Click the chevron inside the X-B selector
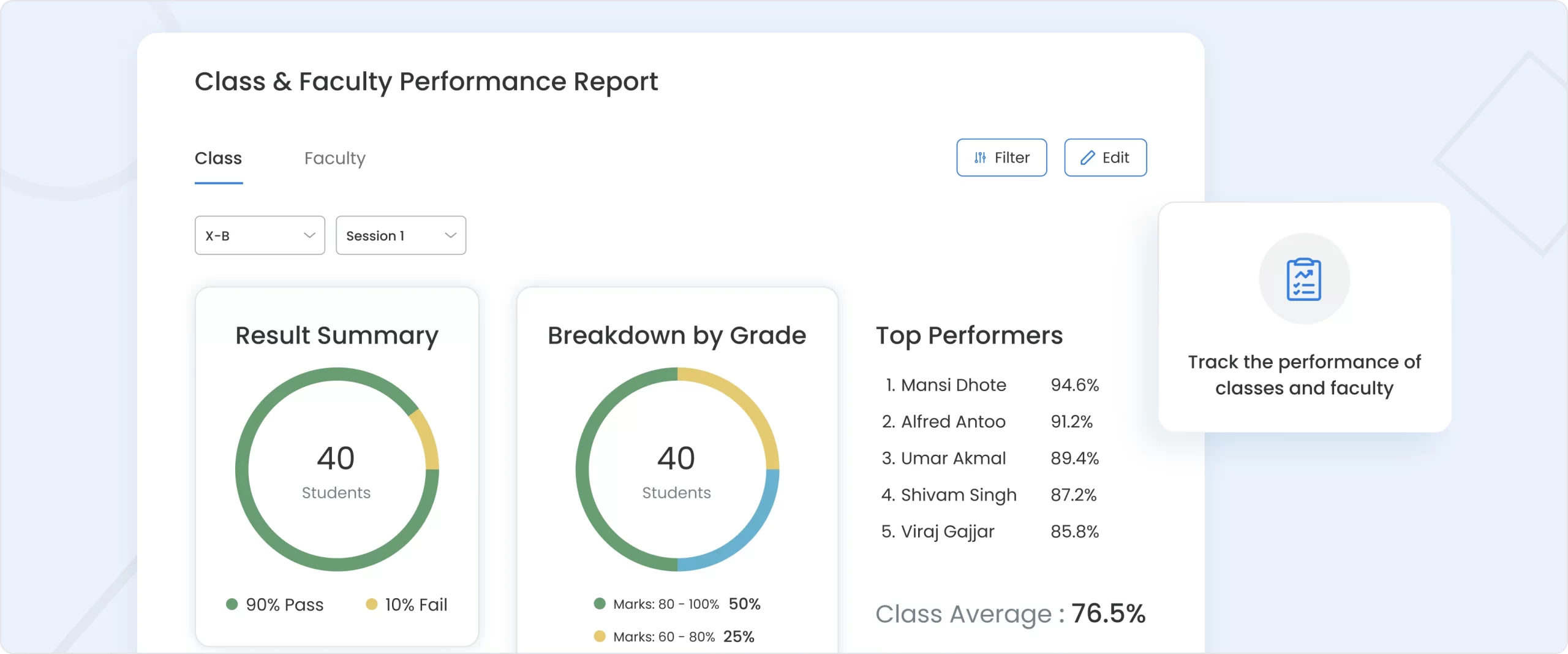Viewport: 1568px width, 654px height. [310, 235]
